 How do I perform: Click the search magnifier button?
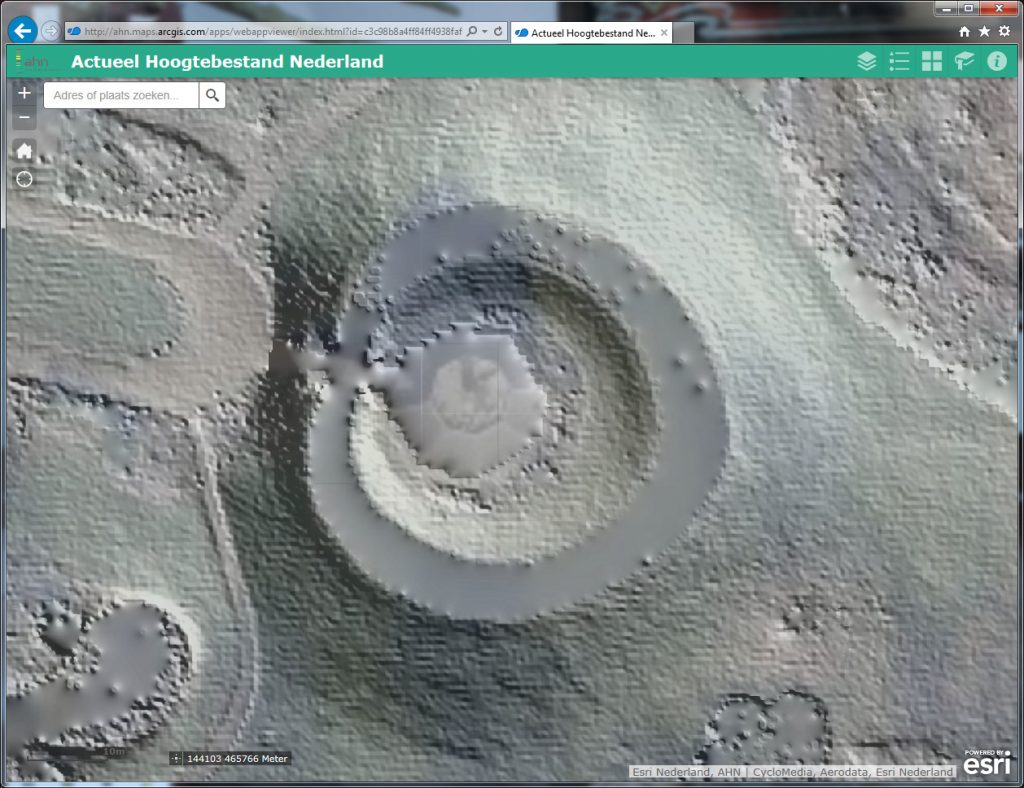pos(212,95)
